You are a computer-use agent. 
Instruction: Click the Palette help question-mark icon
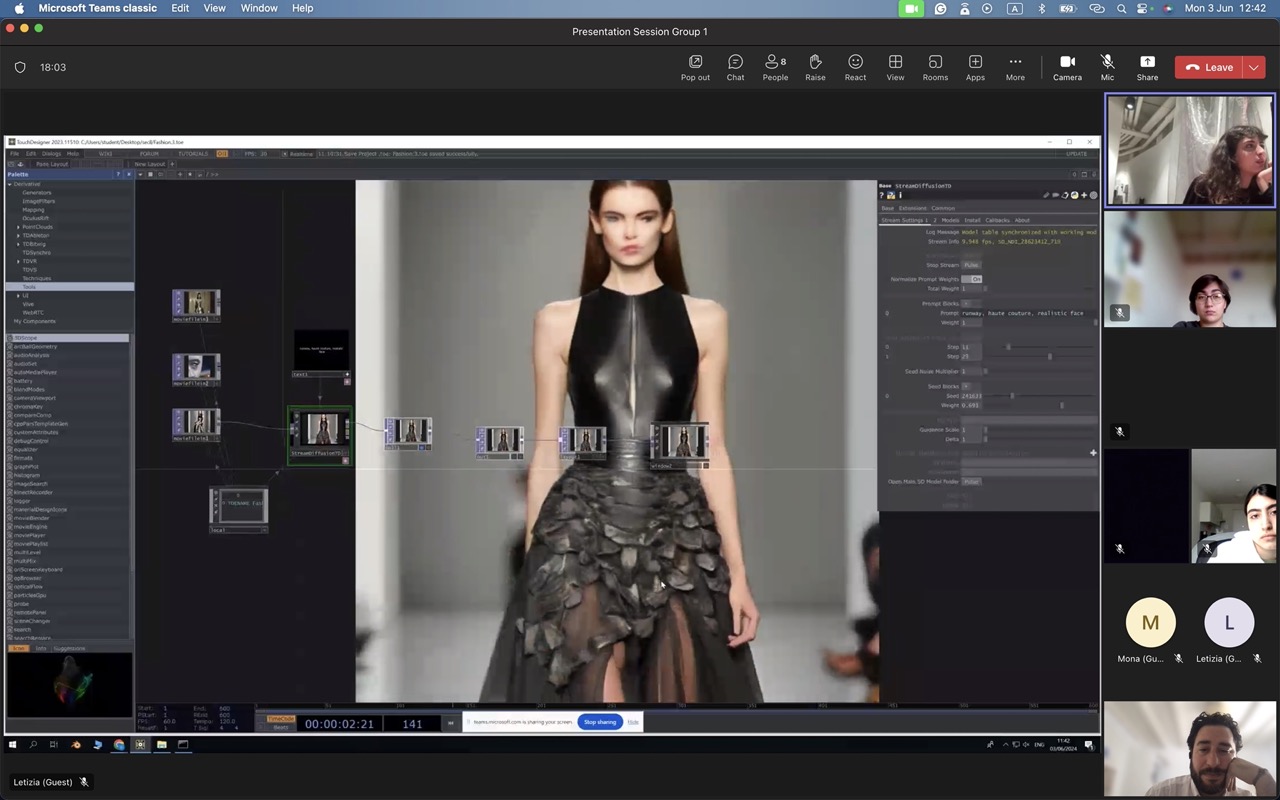(117, 174)
